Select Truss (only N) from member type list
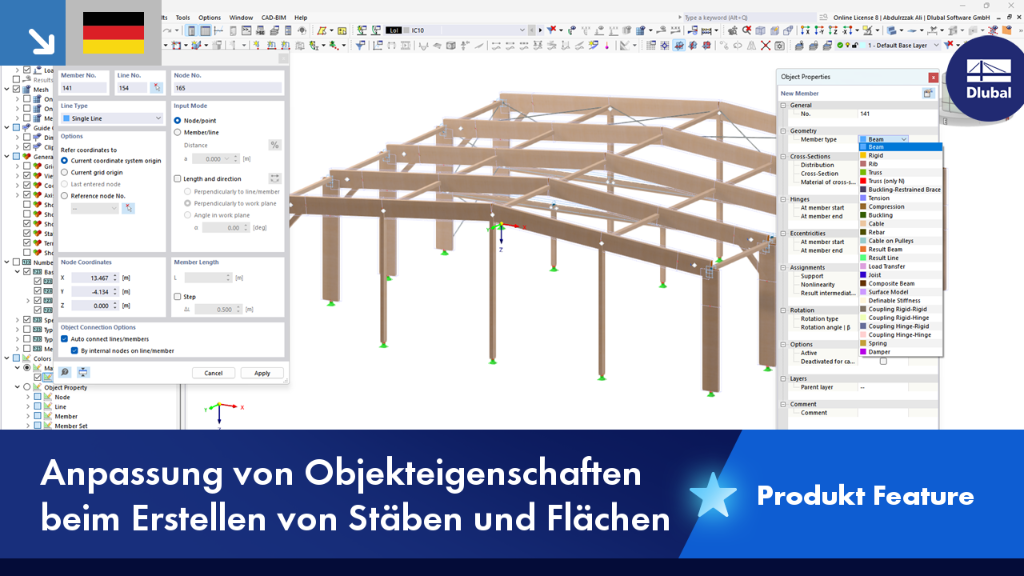The image size is (1024, 576). [x=901, y=181]
